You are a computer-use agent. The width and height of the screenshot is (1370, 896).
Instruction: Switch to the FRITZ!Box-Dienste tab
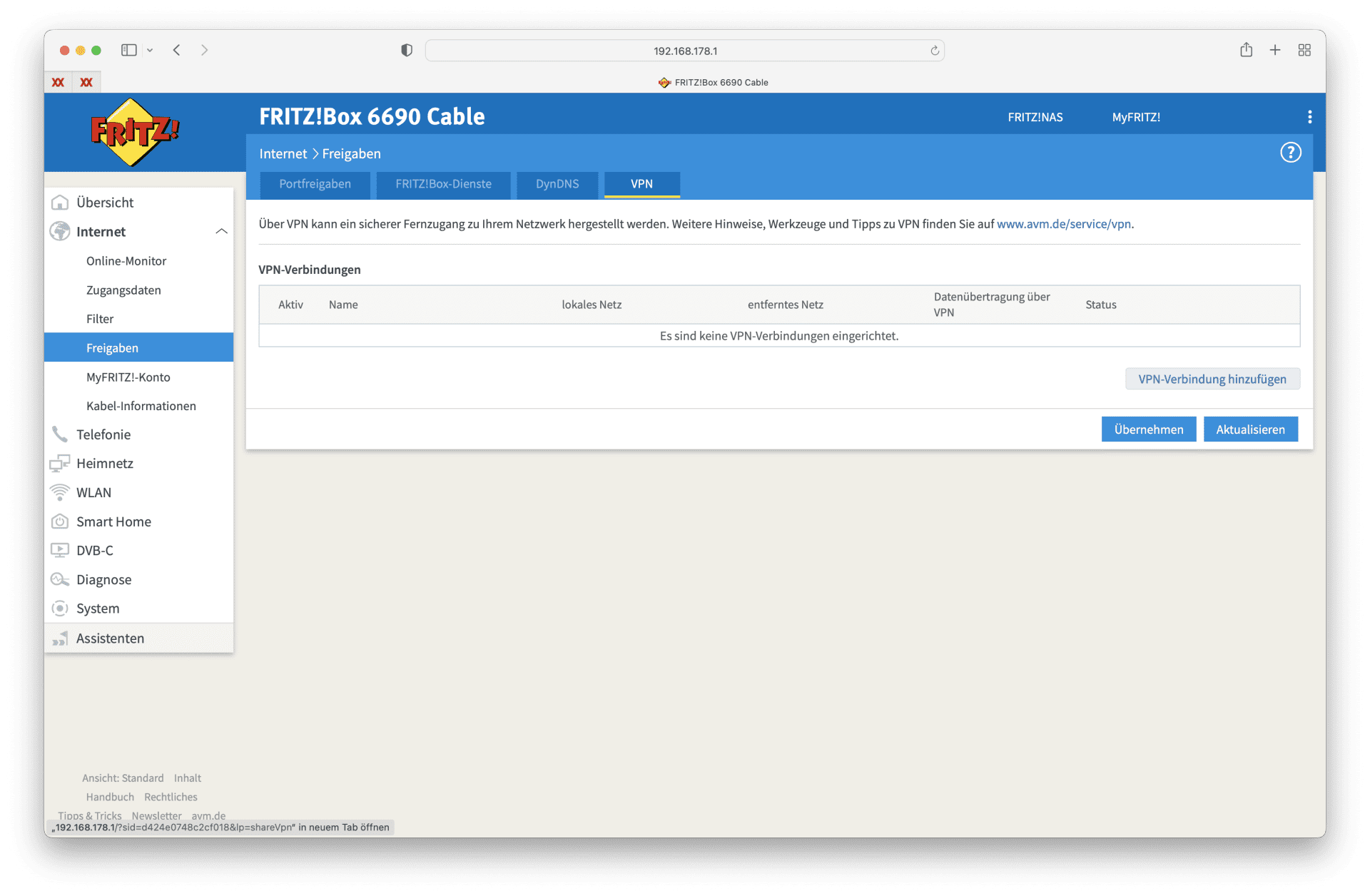[x=443, y=184]
